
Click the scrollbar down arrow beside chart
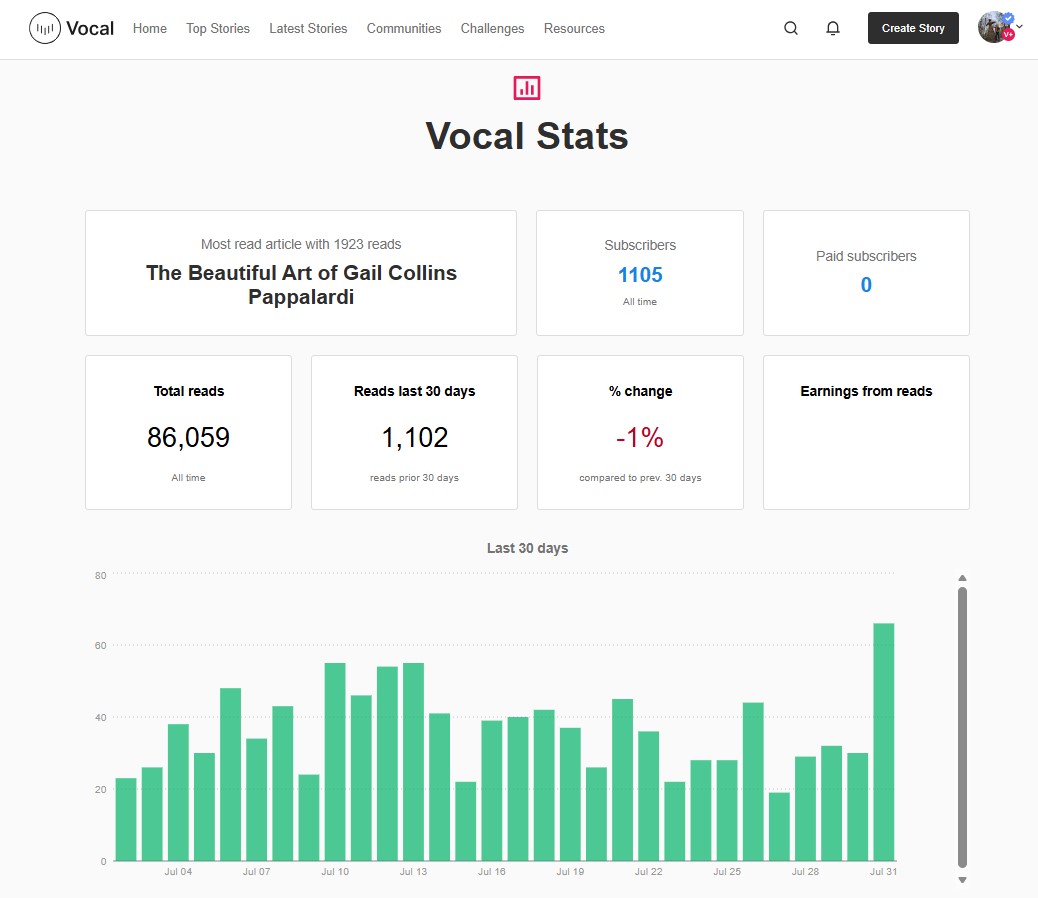[x=963, y=880]
